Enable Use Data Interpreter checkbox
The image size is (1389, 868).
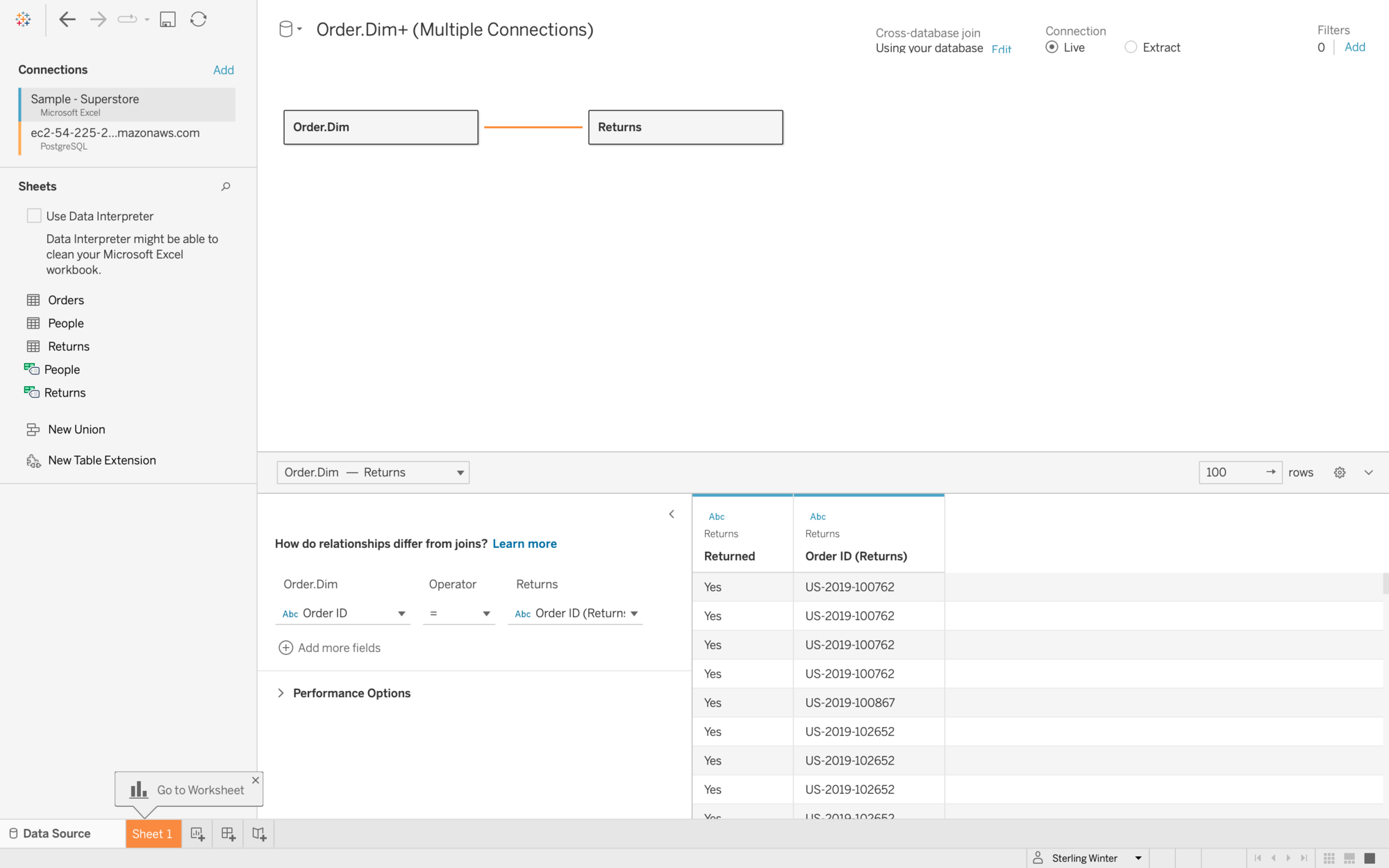(x=34, y=216)
